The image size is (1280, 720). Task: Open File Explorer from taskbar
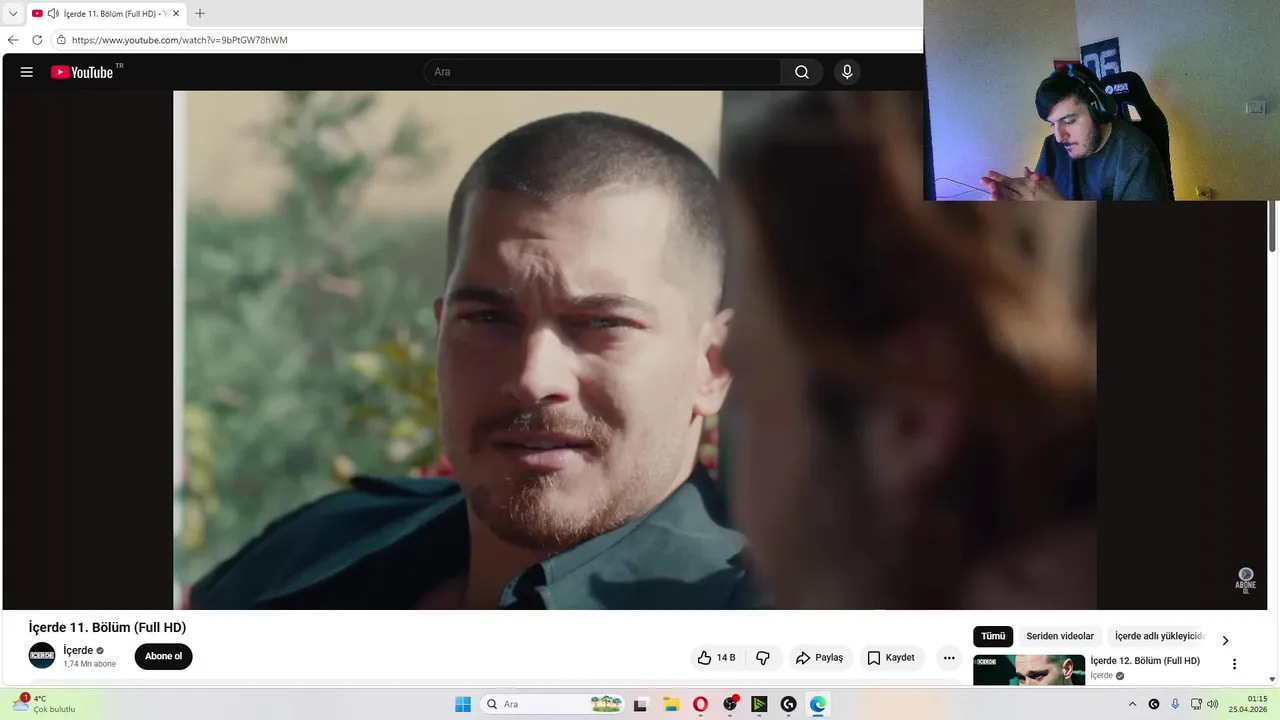pos(671,704)
